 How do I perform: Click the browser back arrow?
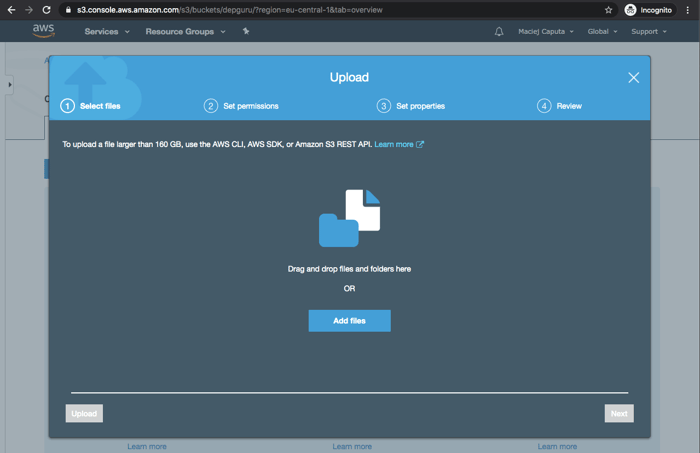point(11,10)
